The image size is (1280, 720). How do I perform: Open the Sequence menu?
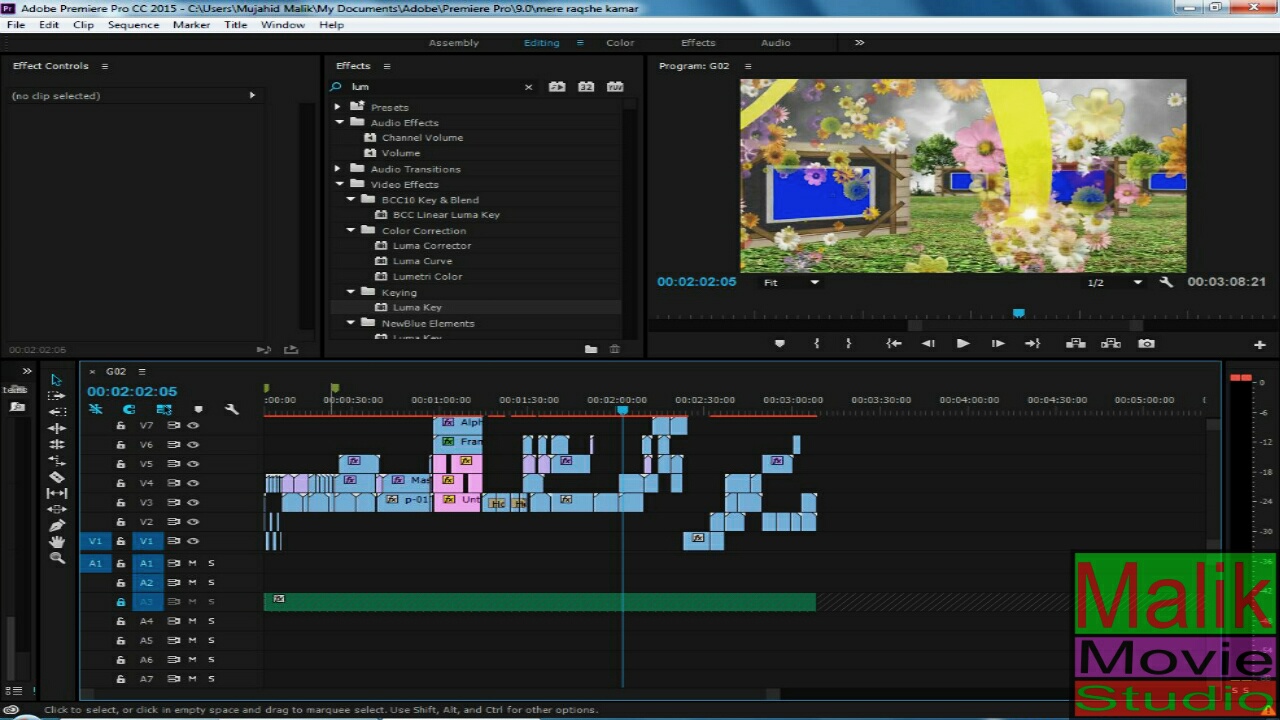click(133, 25)
